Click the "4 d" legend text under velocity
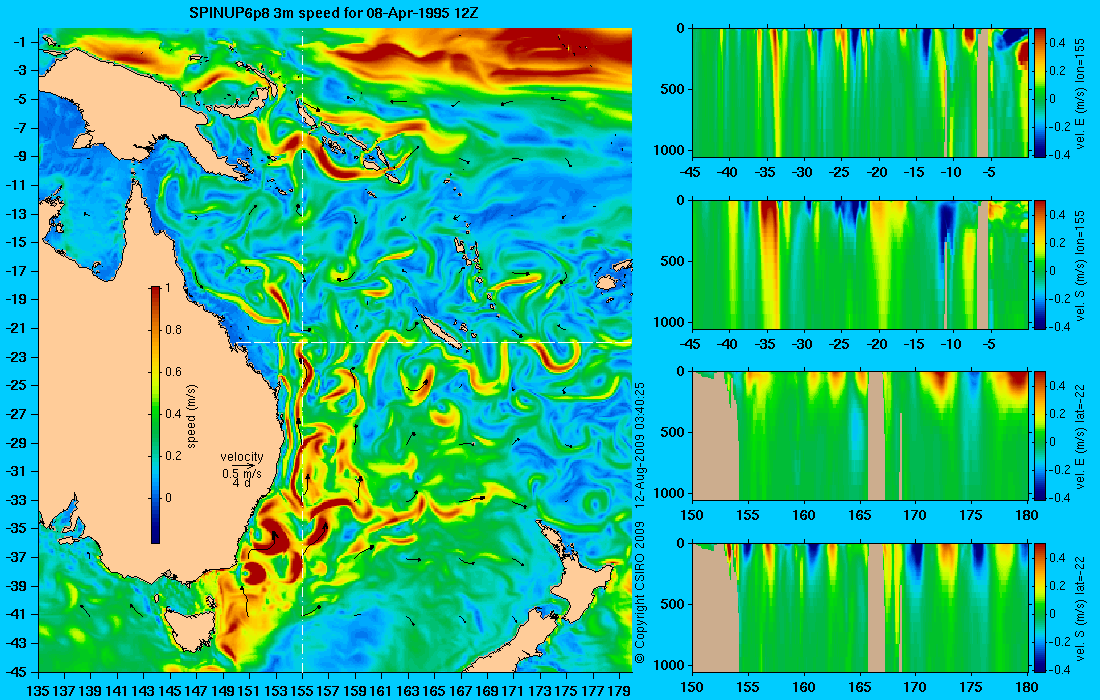 pos(241,483)
